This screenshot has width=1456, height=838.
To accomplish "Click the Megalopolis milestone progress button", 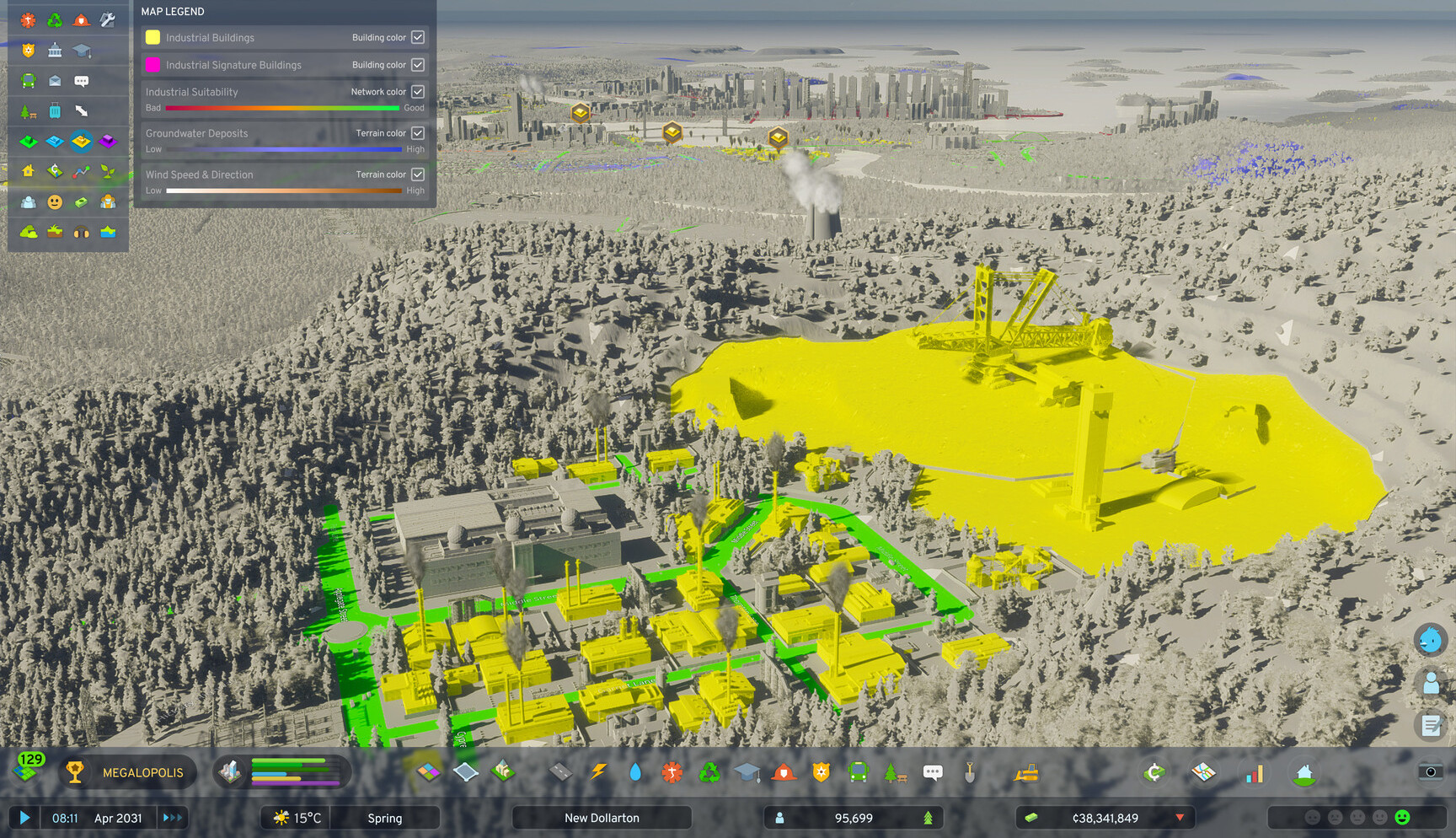I will 128,772.
